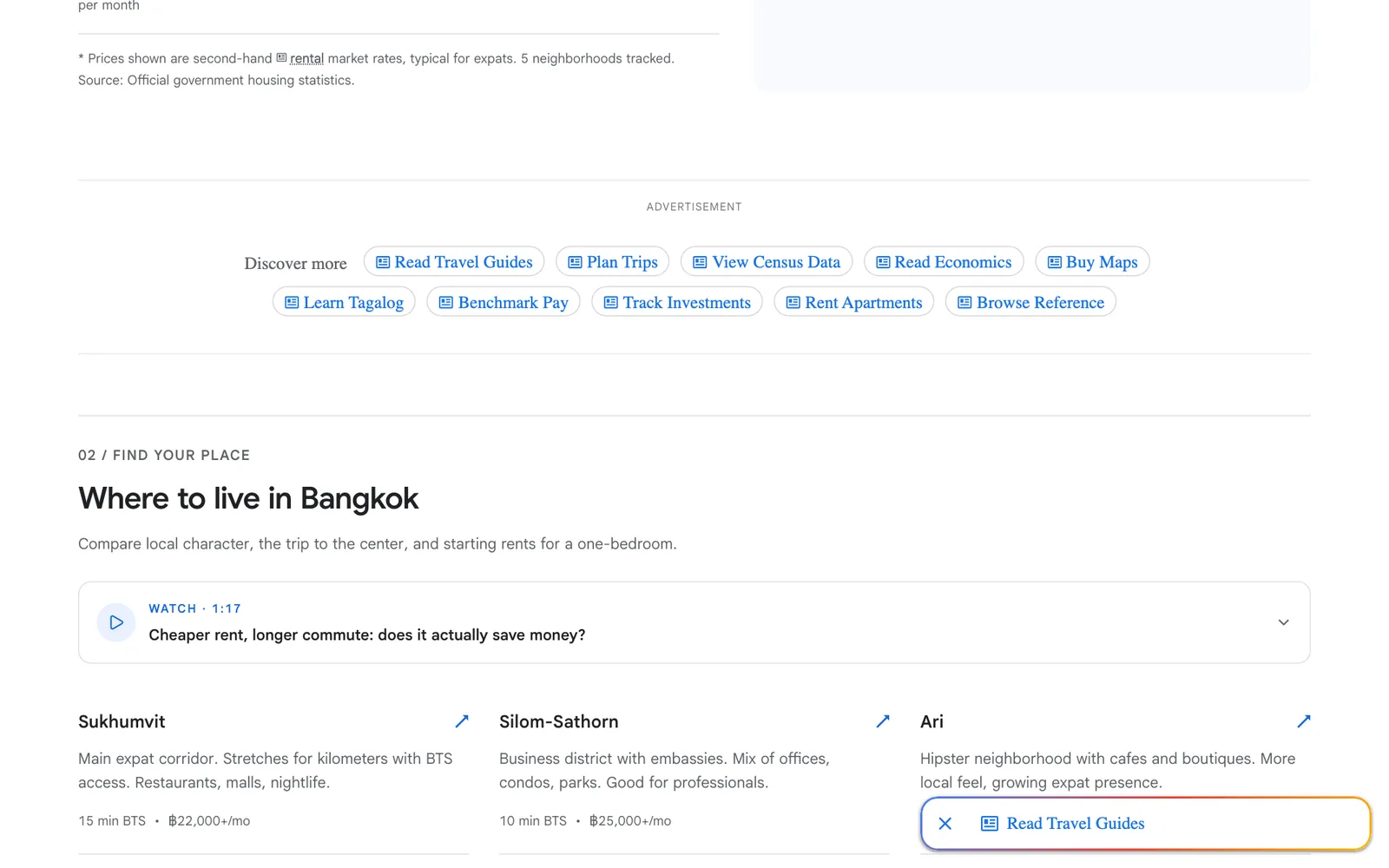Screen dimensions: 1389x868
Task: Open the Silom-Sathorn arrow icon
Action: (x=883, y=721)
